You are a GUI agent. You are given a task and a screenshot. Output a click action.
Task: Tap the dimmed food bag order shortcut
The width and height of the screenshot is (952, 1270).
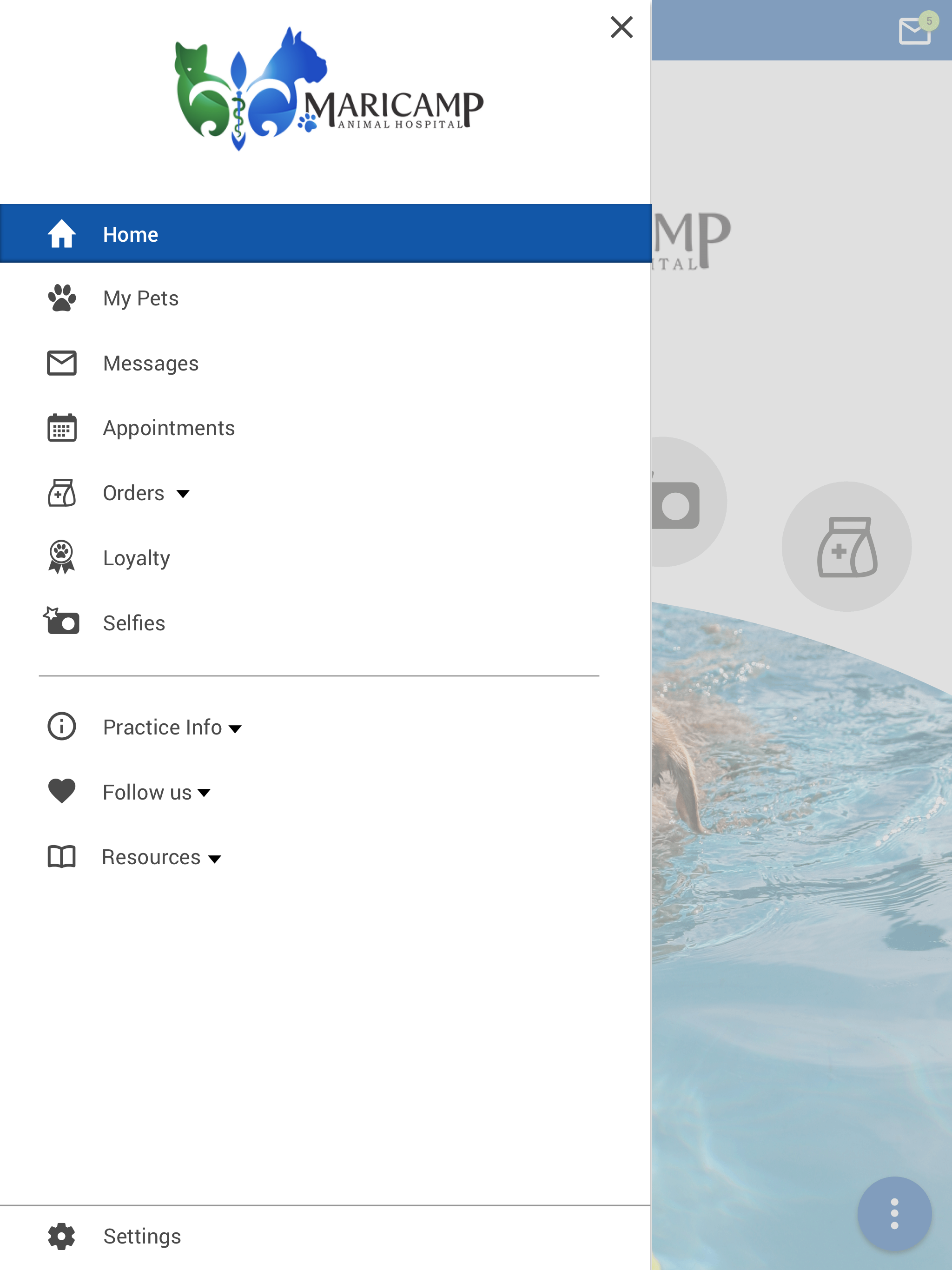pos(846,546)
